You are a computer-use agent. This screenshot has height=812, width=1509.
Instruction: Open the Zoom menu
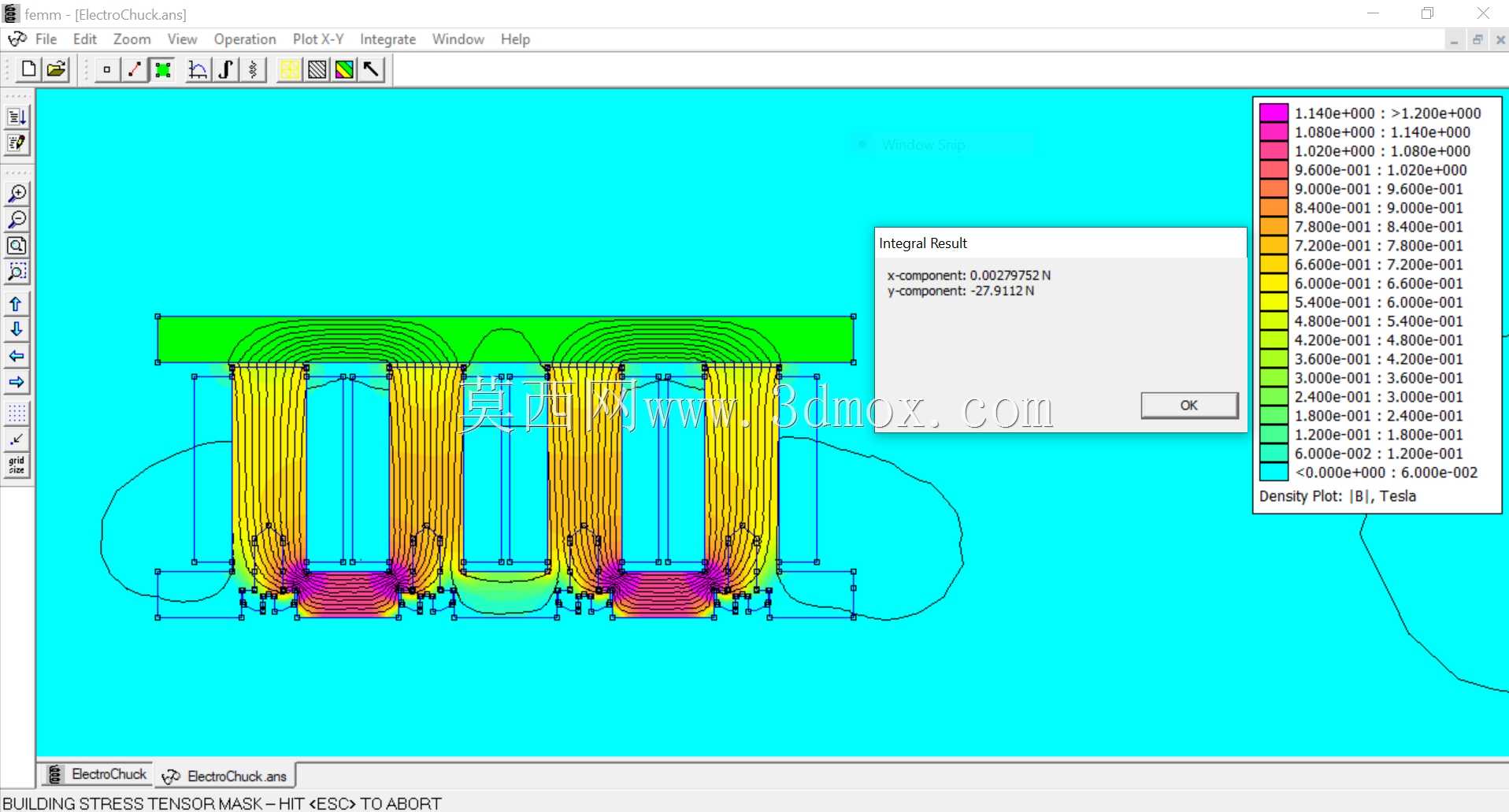coord(132,39)
